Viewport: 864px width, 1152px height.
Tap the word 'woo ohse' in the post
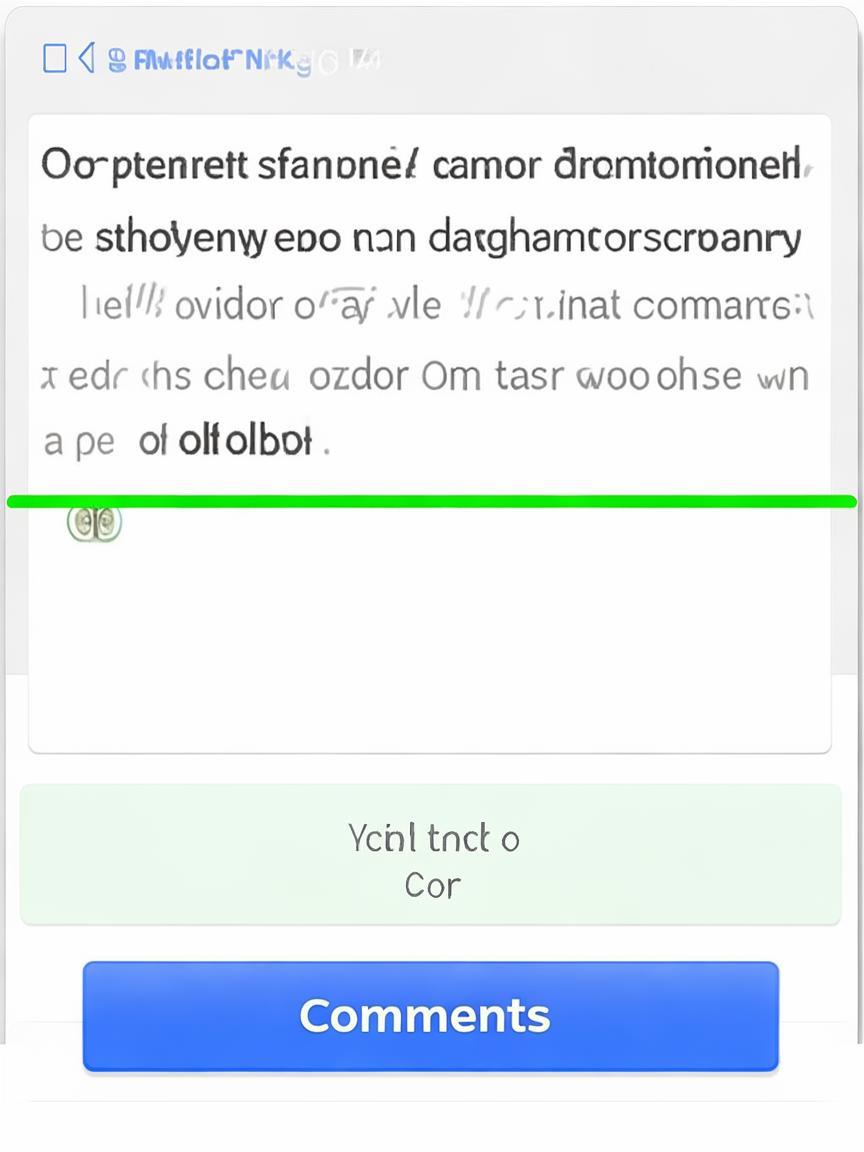coord(655,376)
